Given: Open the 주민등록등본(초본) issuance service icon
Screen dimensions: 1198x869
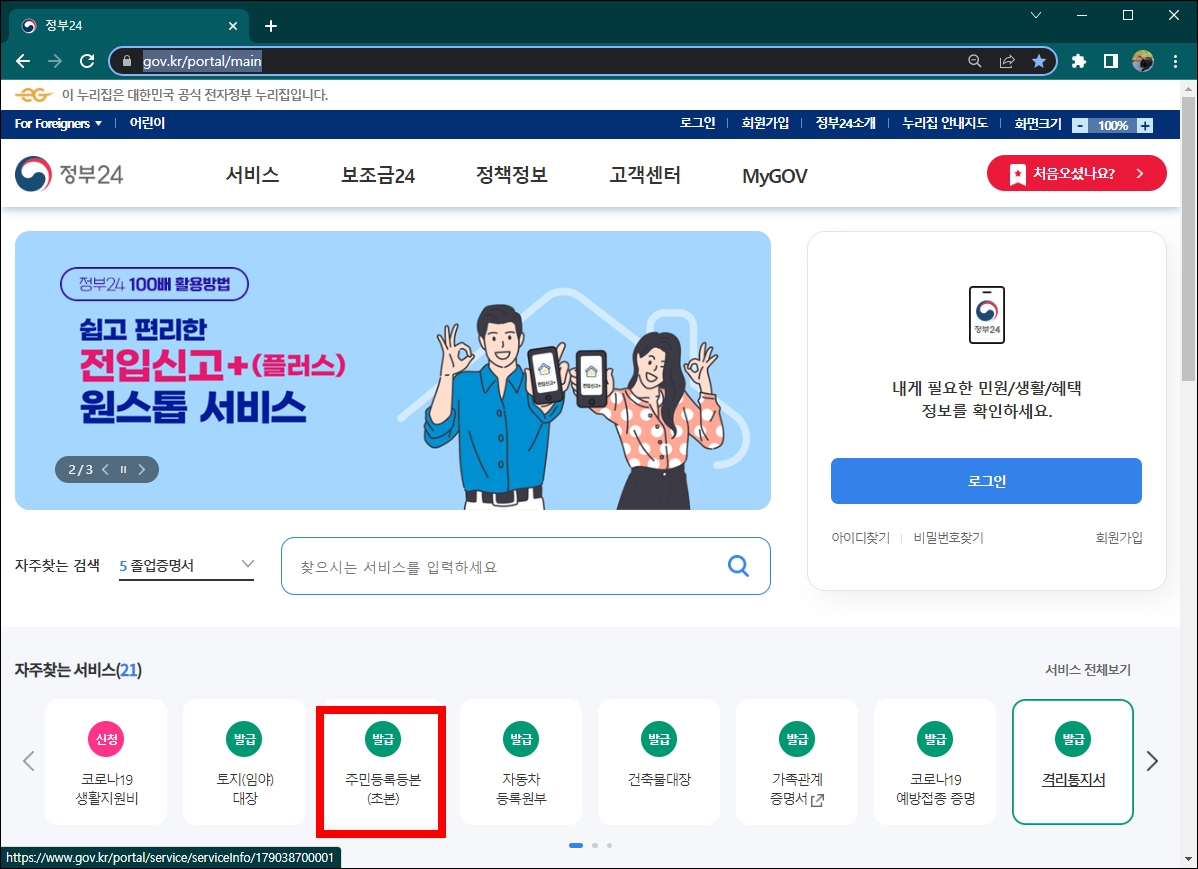Looking at the screenshot, I should pyautogui.click(x=382, y=762).
